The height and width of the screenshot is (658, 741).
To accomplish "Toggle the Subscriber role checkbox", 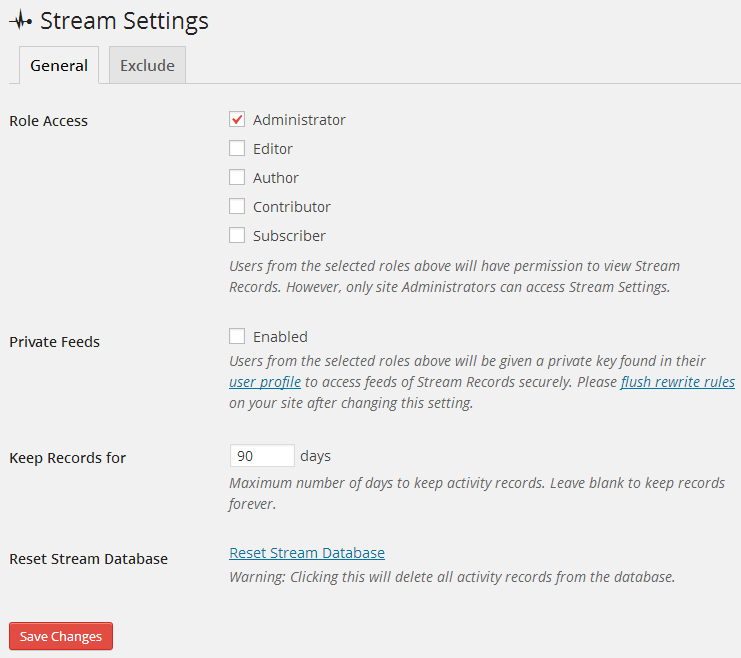I will pyautogui.click(x=237, y=235).
